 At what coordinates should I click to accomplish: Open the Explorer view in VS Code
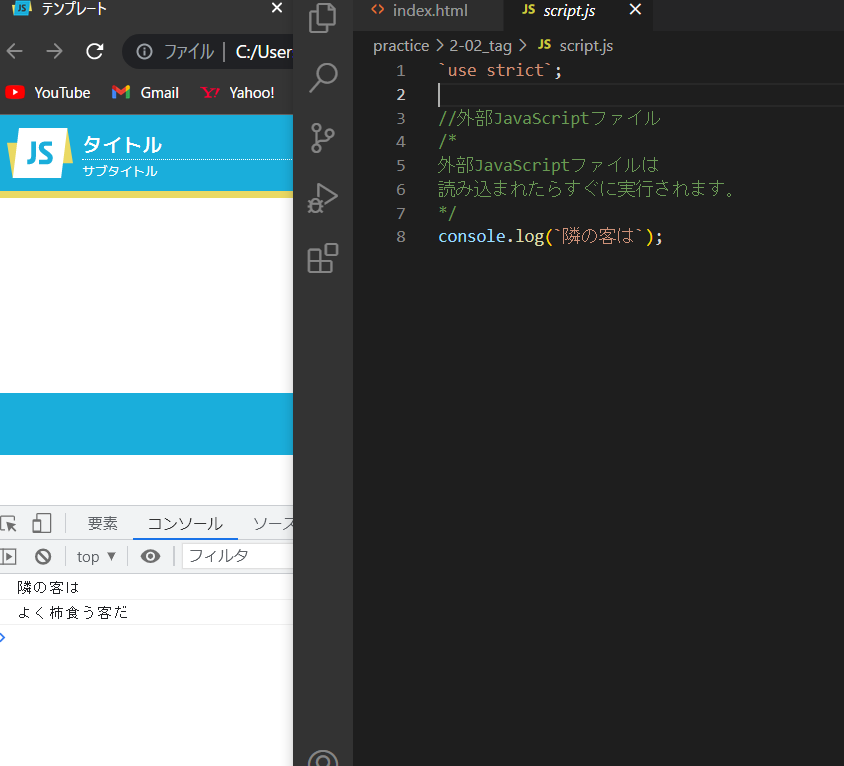[322, 18]
